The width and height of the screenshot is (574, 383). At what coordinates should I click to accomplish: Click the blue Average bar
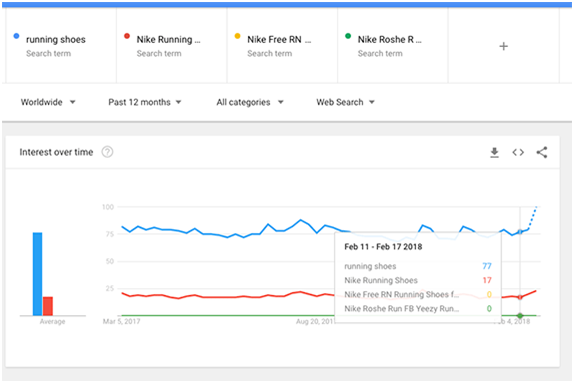click(37, 274)
